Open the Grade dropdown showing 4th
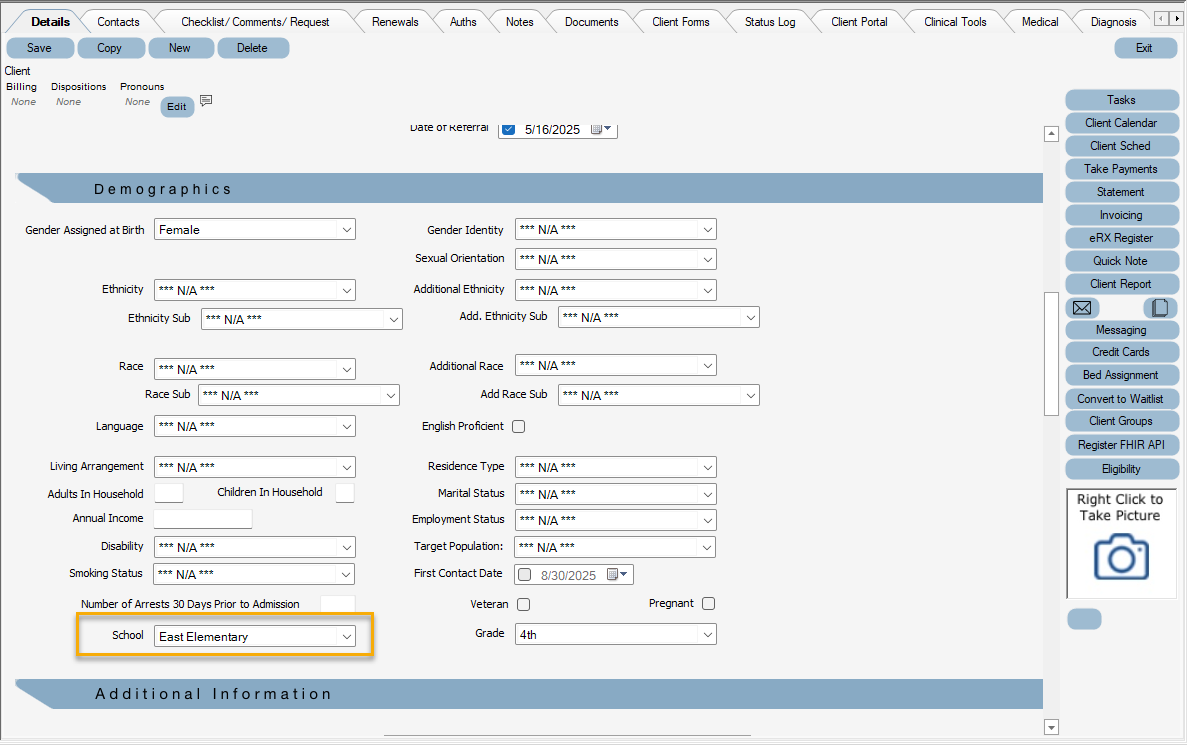1187x745 pixels. tap(706, 633)
